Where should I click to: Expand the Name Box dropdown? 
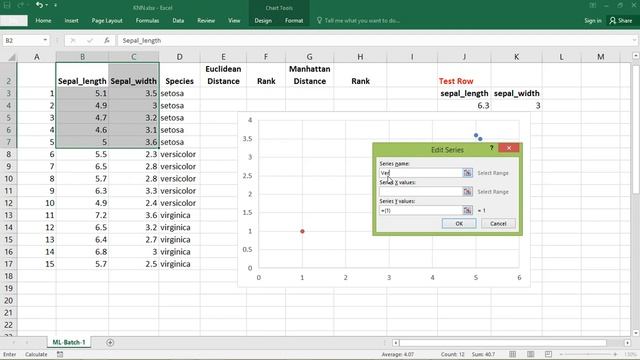[x=45, y=40]
